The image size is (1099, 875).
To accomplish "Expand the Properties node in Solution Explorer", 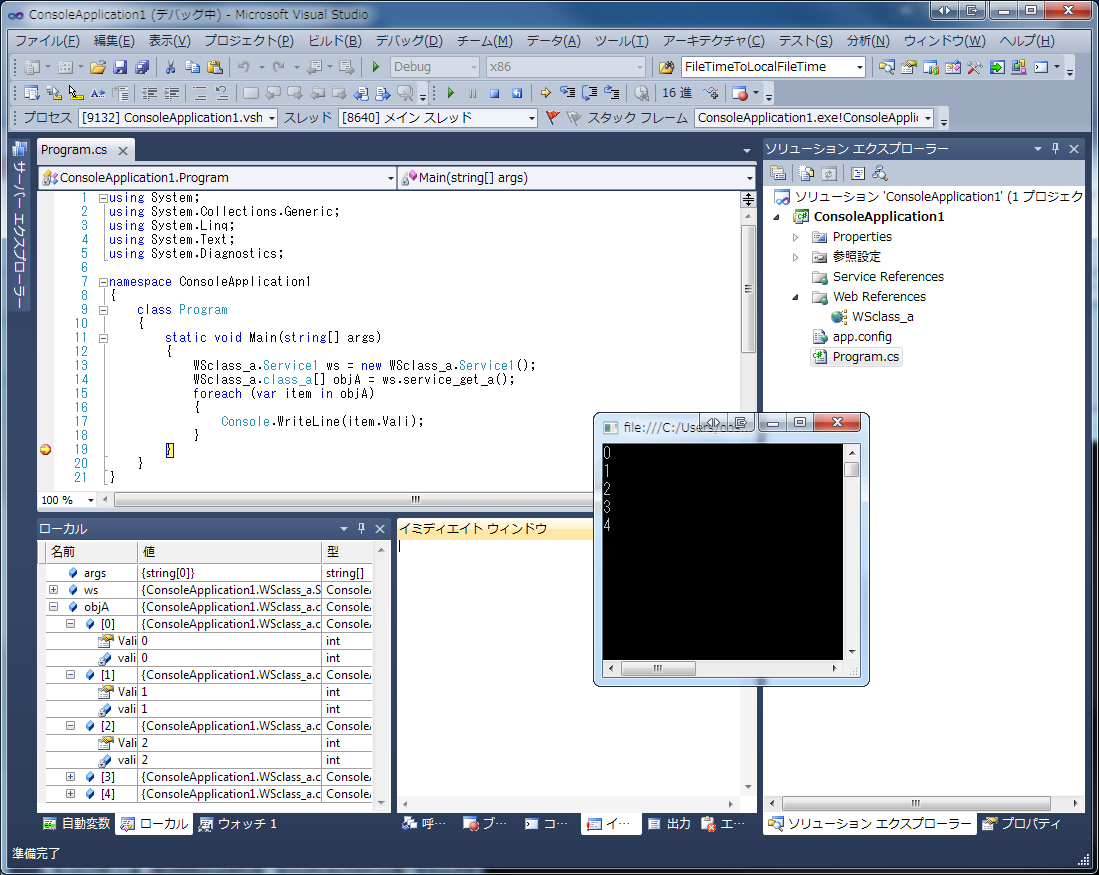I will click(x=795, y=238).
